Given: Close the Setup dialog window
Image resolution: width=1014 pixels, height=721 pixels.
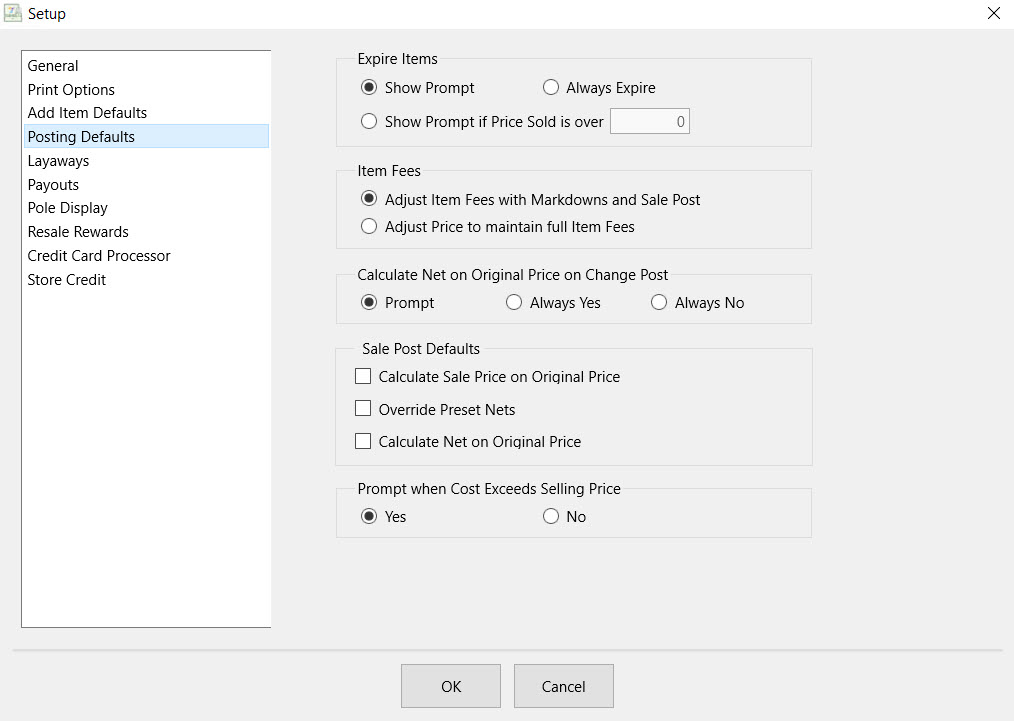Looking at the screenshot, I should [x=993, y=14].
